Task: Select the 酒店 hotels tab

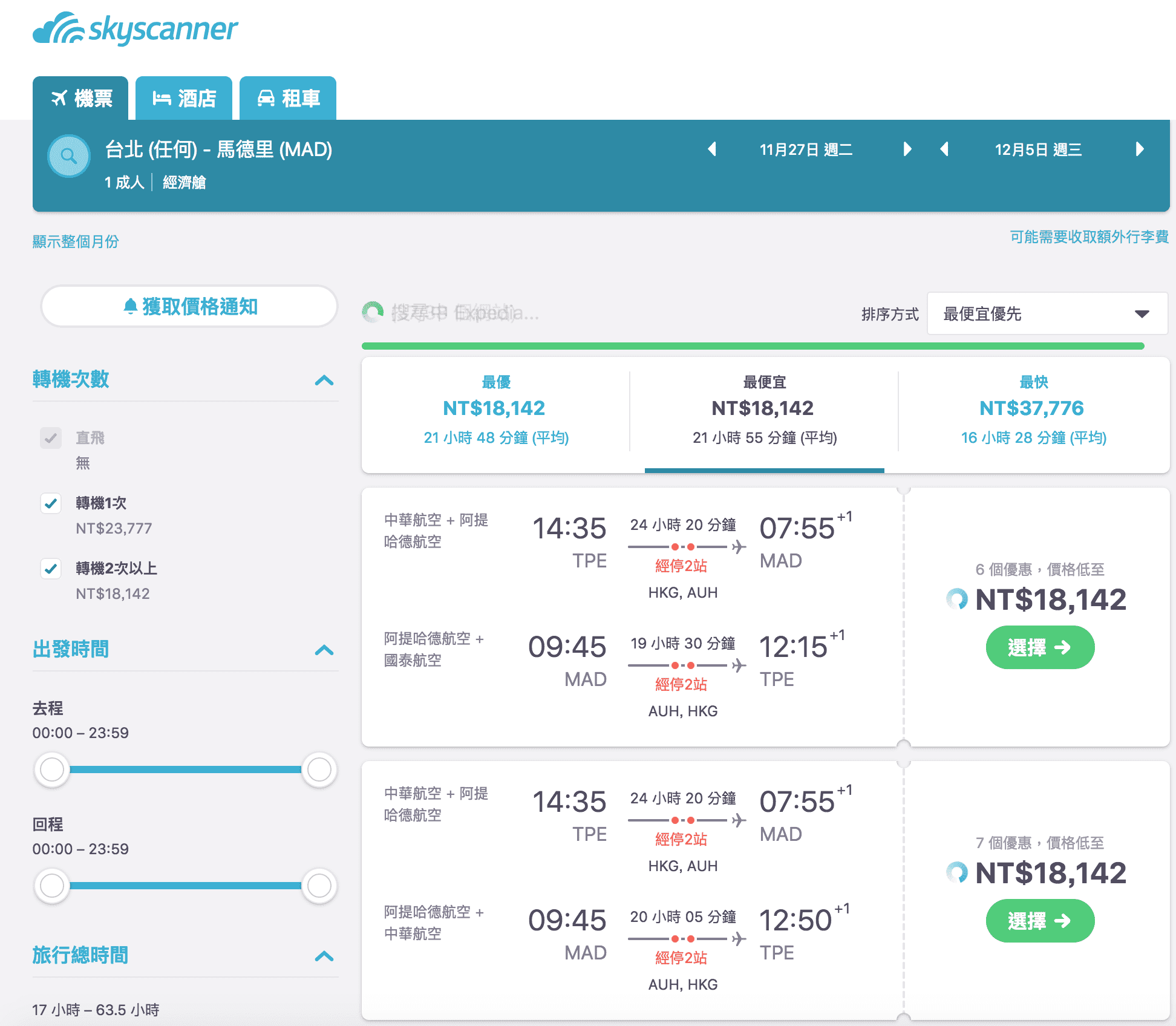Action: tap(184, 98)
